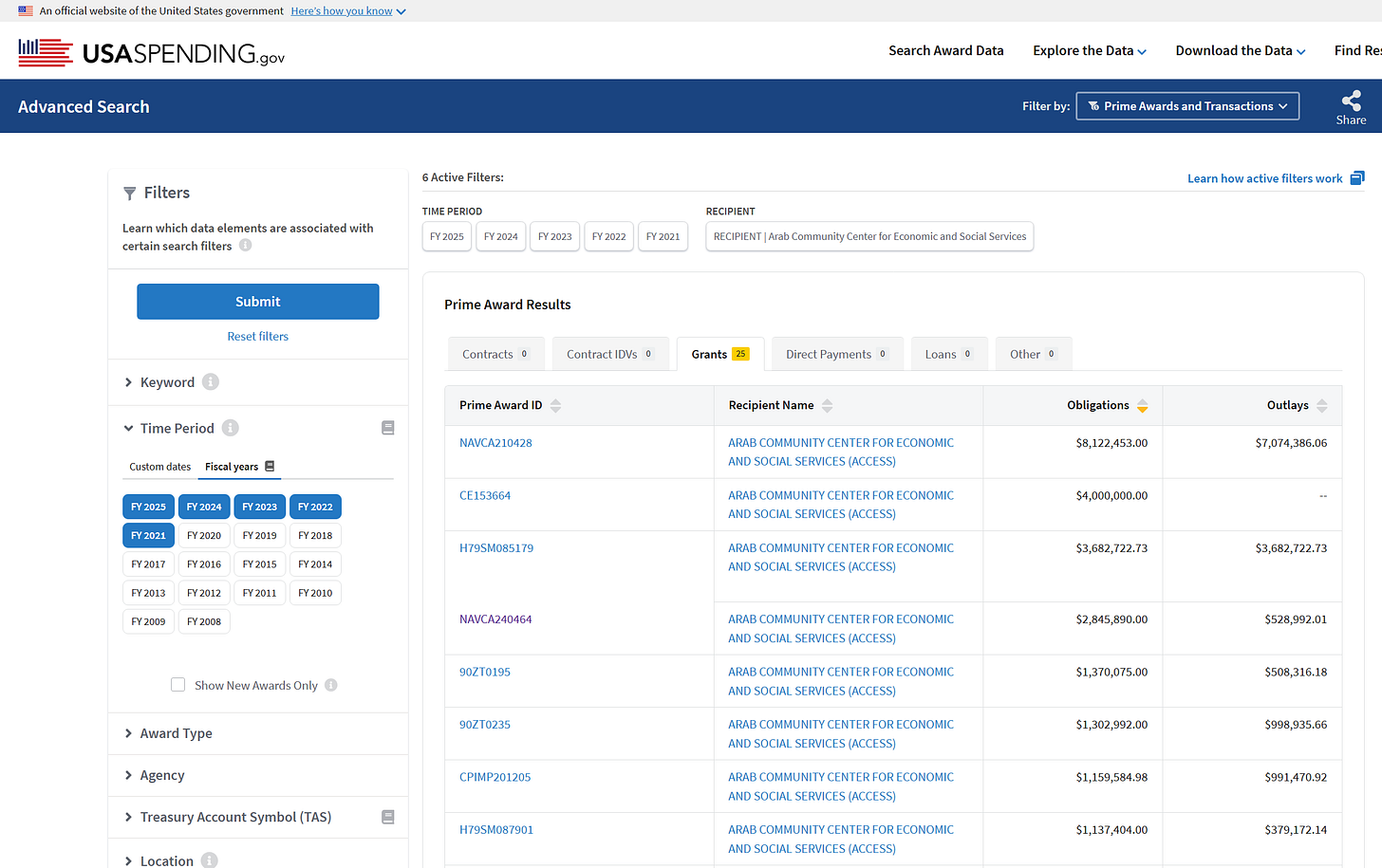
Task: Click the Filters funnel icon
Action: pyautogui.click(x=130, y=193)
